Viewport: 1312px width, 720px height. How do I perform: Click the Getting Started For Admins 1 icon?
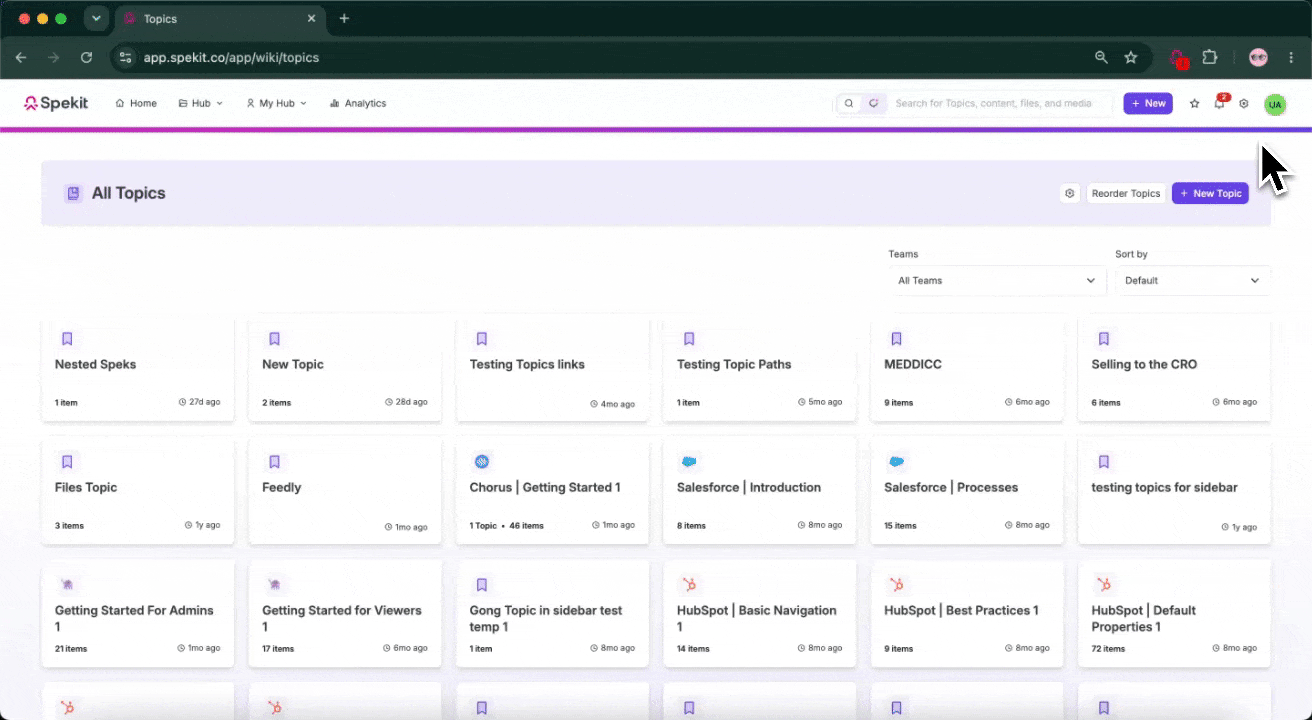(67, 585)
